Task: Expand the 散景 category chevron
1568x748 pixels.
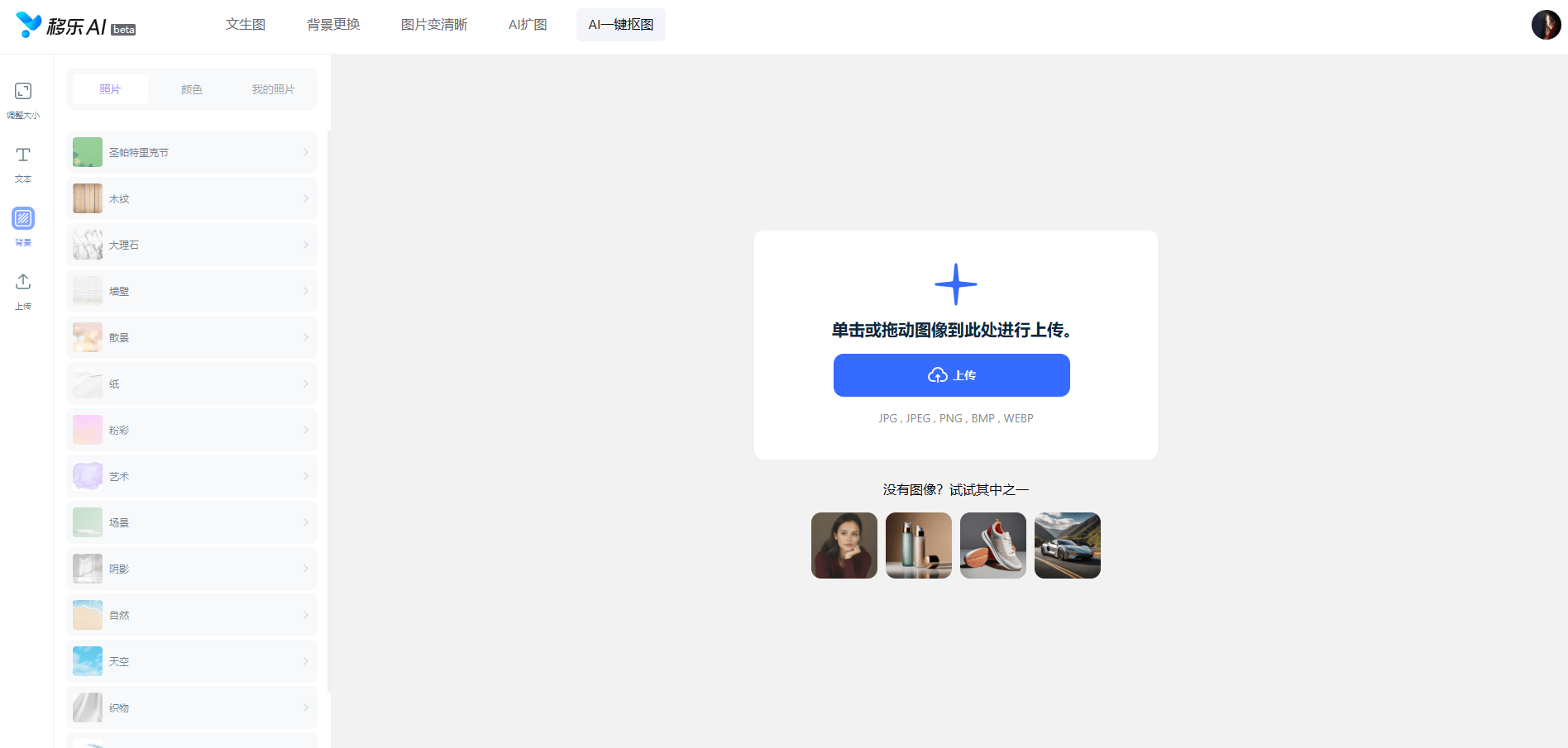Action: 305,337
